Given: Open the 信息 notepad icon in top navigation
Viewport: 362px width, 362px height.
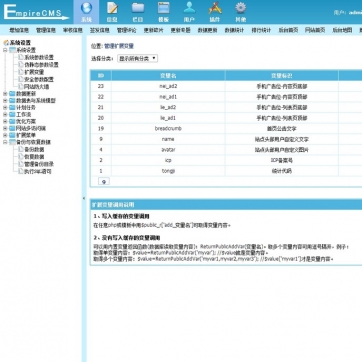Looking at the screenshot, I should pos(112,8).
